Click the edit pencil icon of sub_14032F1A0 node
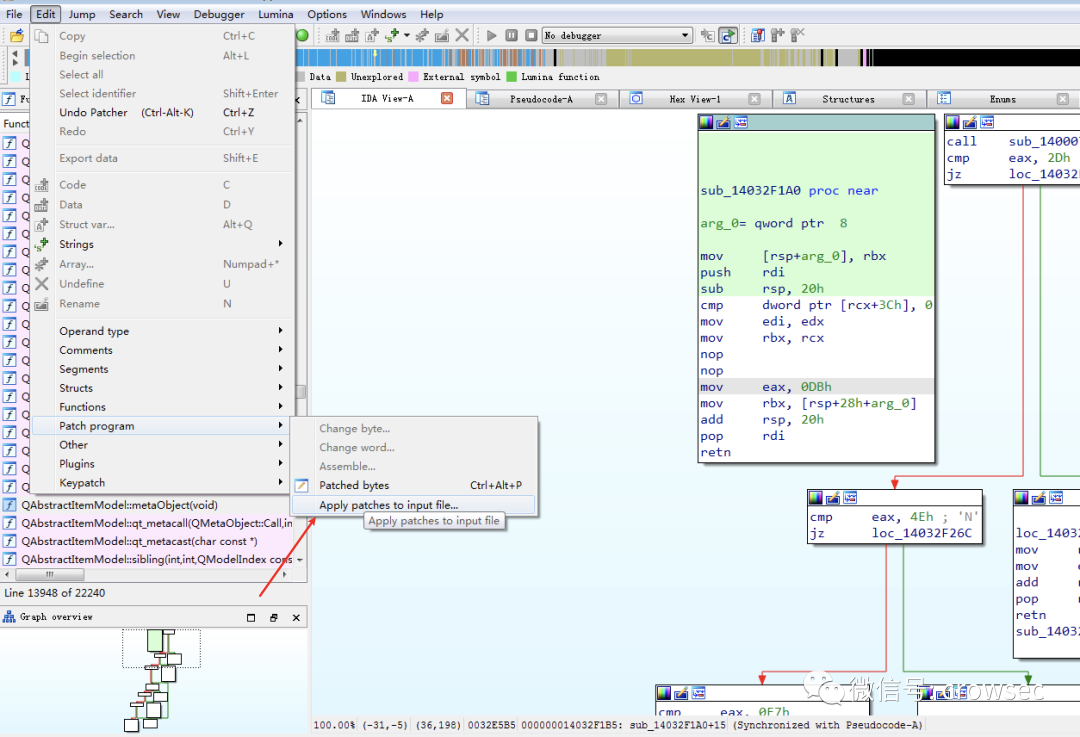This screenshot has height=737, width=1080. 723,123
